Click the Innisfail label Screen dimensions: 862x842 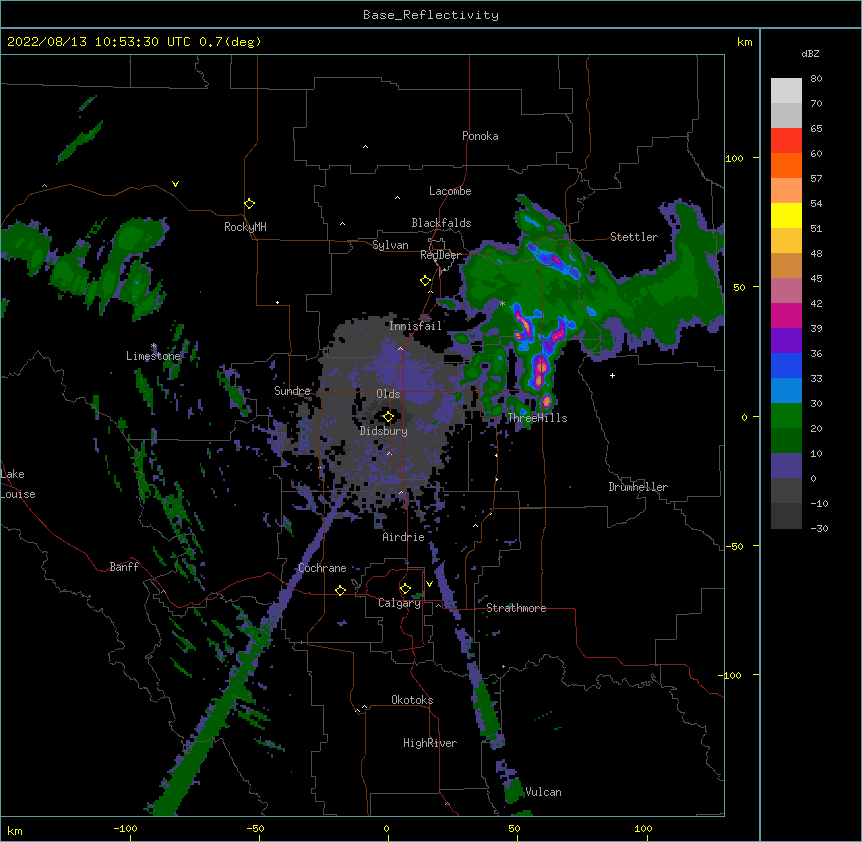click(x=415, y=326)
